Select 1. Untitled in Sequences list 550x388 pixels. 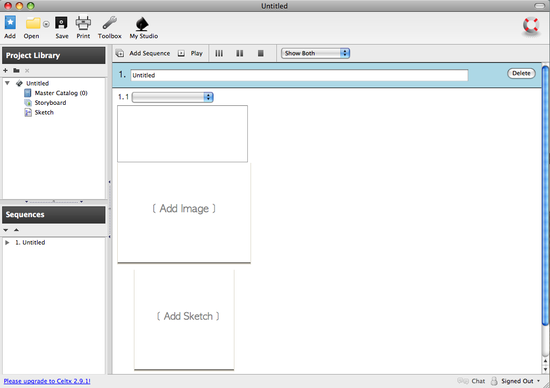[x=30, y=242]
